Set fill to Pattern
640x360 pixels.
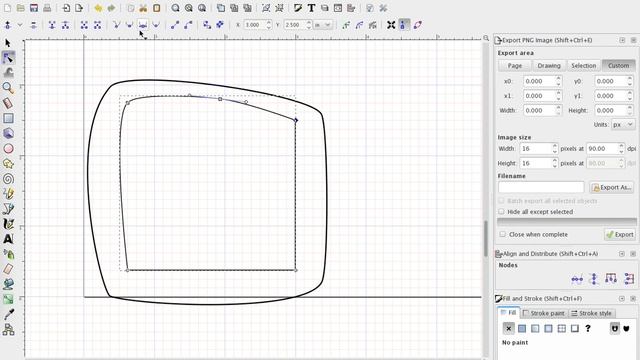click(x=562, y=328)
